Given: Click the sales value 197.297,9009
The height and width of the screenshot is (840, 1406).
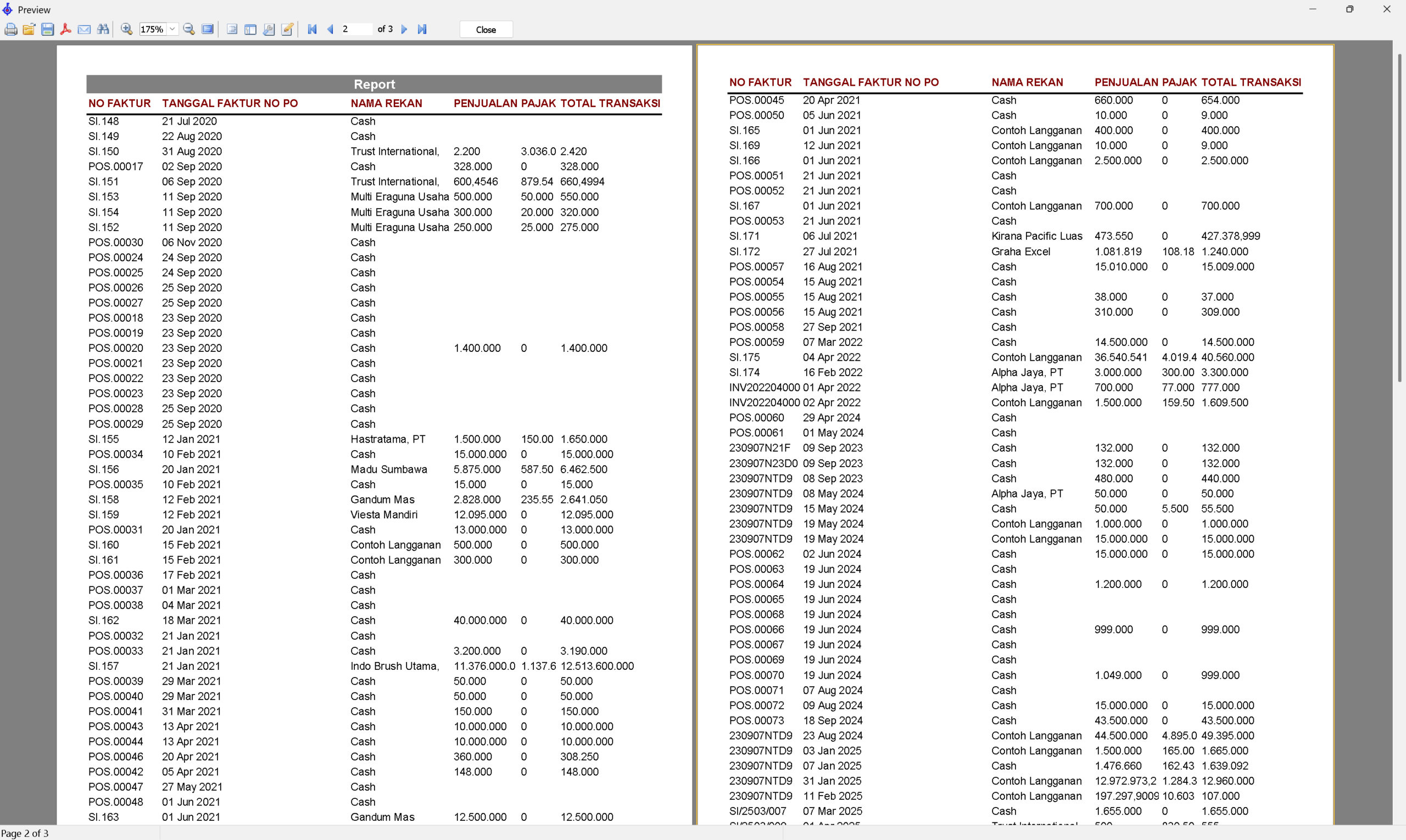Looking at the screenshot, I should (x=1127, y=796).
